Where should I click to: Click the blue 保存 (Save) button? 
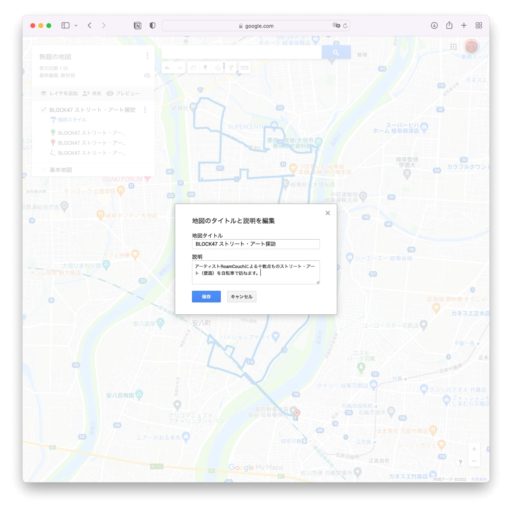pos(206,296)
